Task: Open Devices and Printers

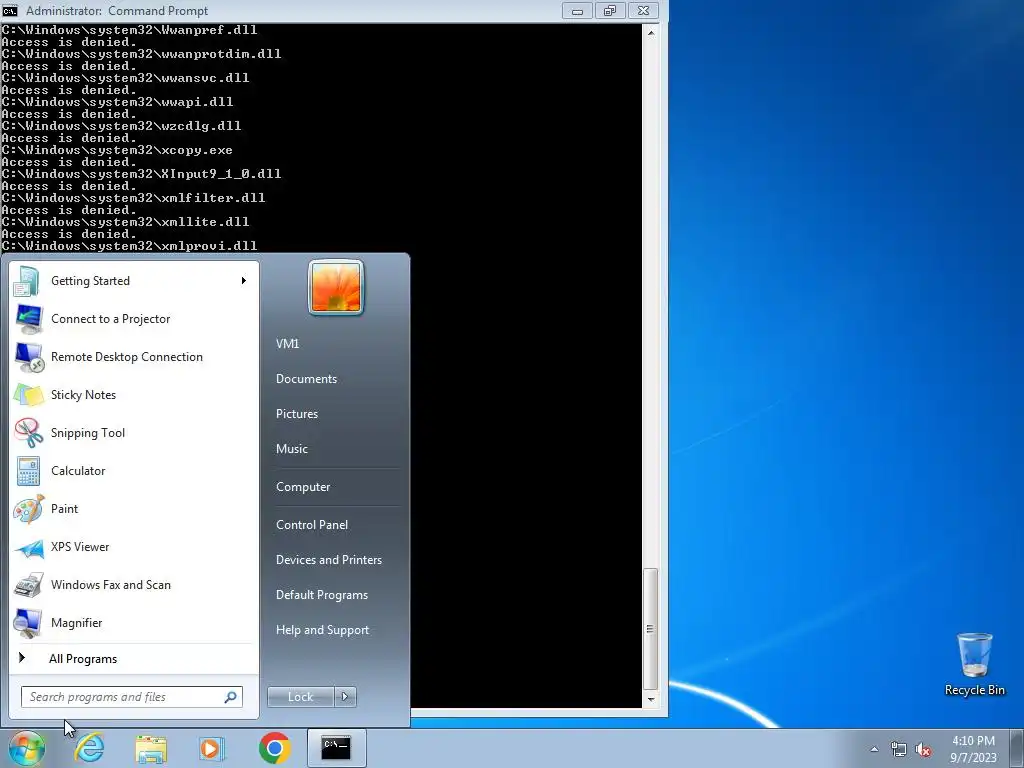Action: tap(328, 560)
